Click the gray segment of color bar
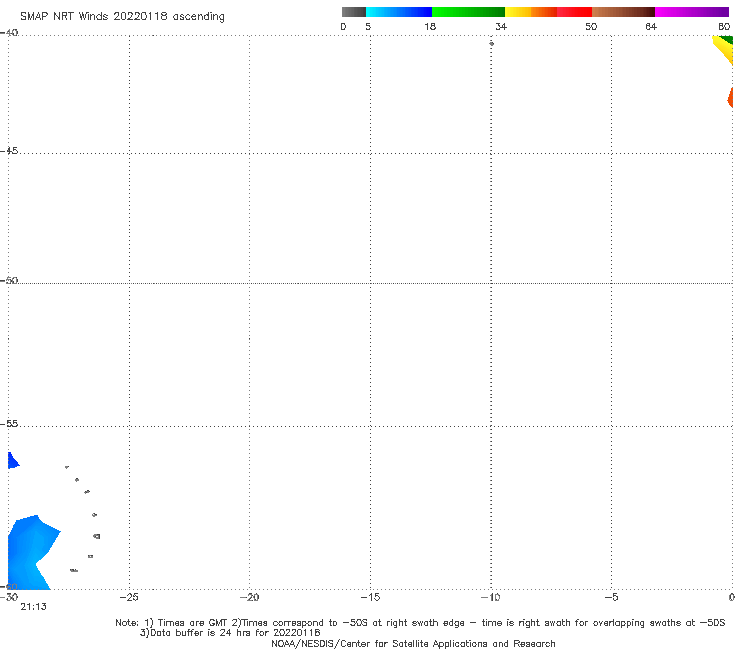 (354, 12)
